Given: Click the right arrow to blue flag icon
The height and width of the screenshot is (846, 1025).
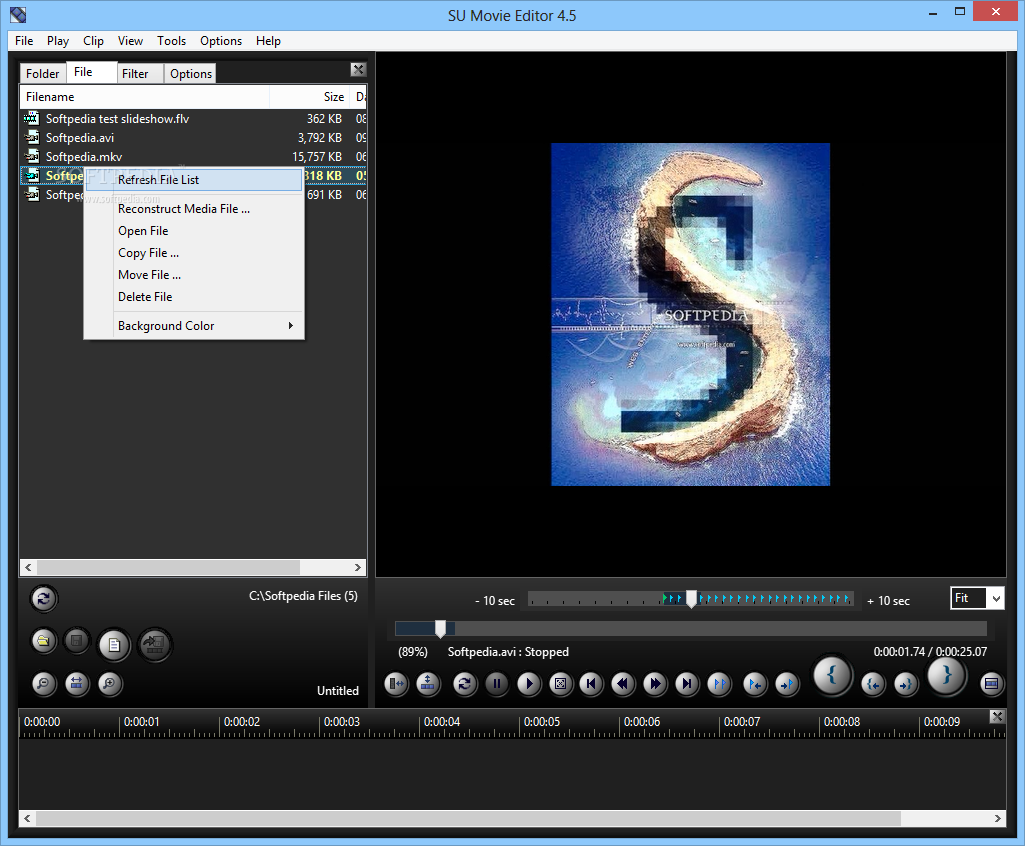Looking at the screenshot, I should (x=786, y=684).
